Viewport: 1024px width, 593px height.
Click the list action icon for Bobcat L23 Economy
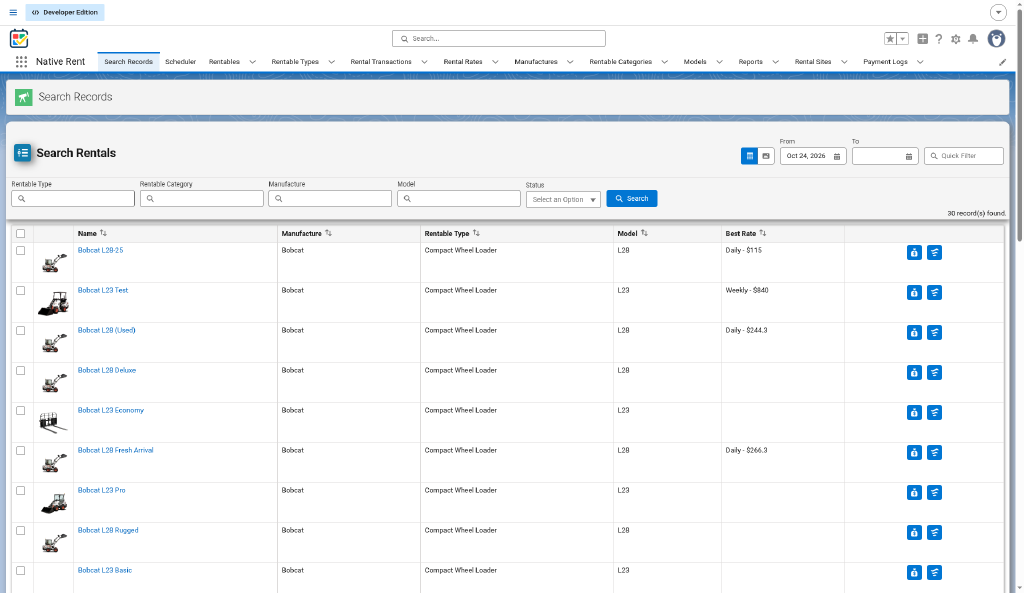pos(935,413)
